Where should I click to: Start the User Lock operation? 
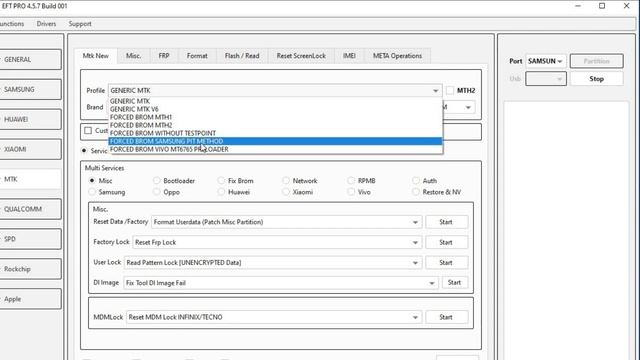(446, 263)
